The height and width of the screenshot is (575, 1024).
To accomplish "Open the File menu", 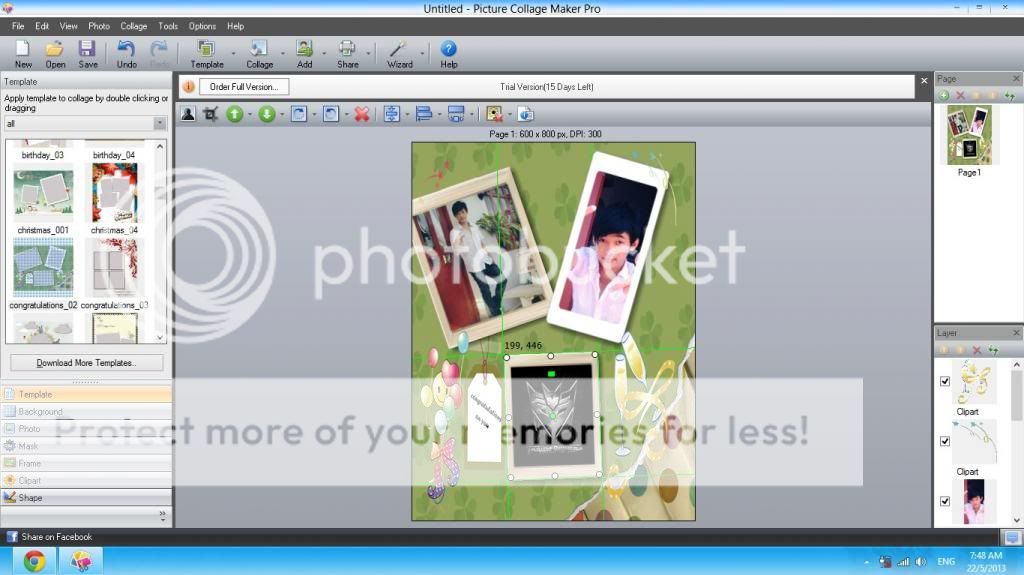I will point(18,26).
